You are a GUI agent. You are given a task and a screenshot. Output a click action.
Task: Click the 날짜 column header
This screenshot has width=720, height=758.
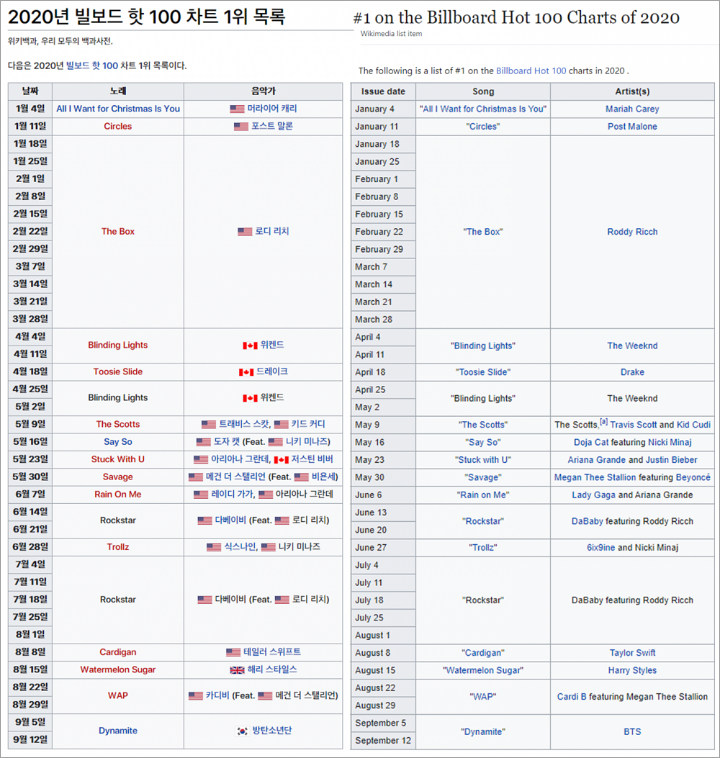point(30,91)
